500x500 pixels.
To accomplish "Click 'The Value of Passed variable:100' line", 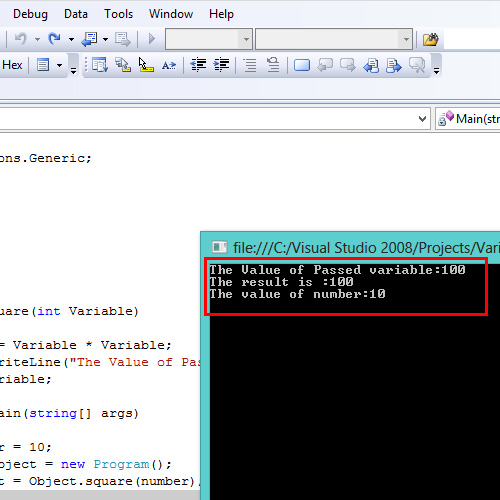I will click(x=337, y=270).
